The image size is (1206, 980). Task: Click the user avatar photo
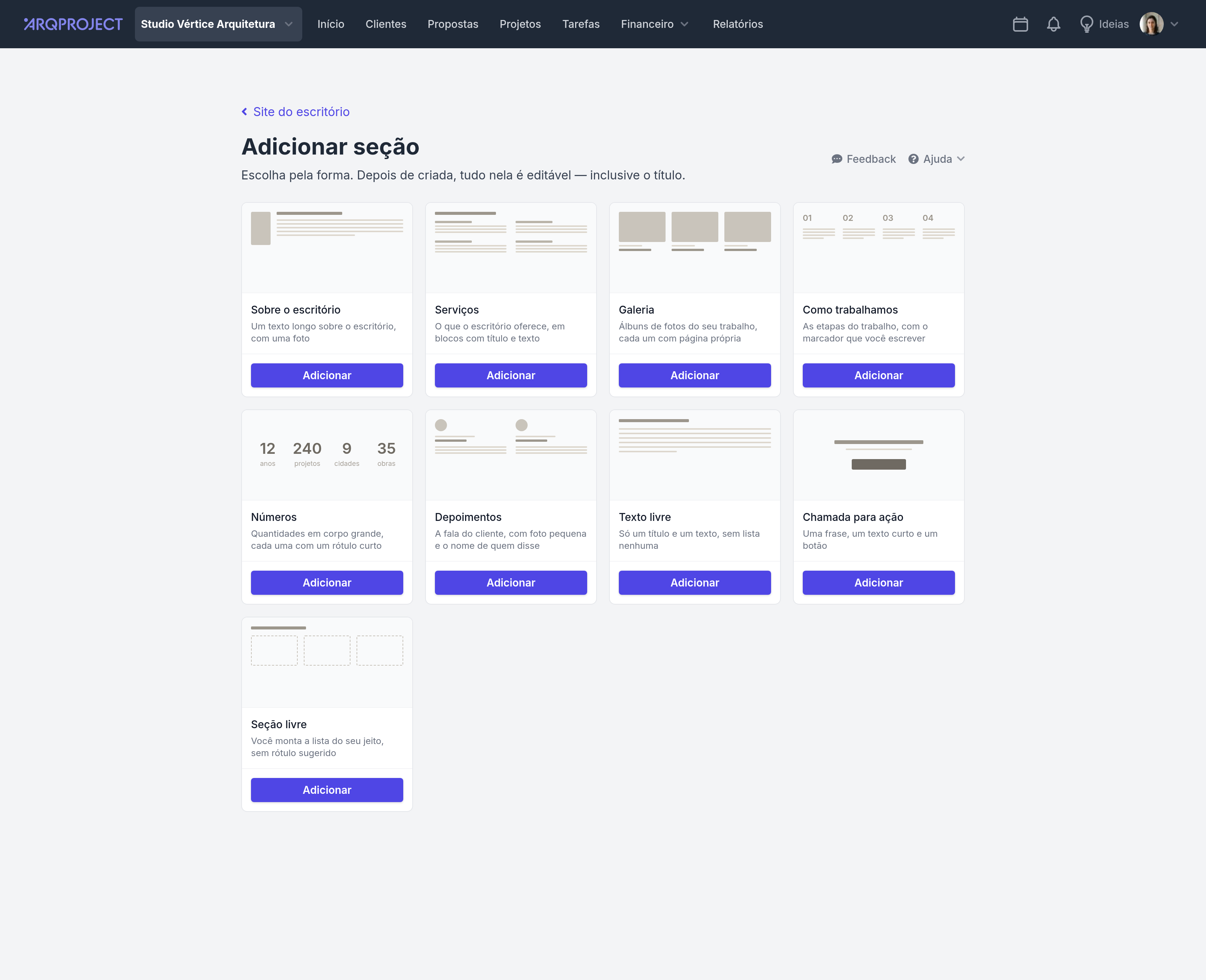tap(1151, 24)
